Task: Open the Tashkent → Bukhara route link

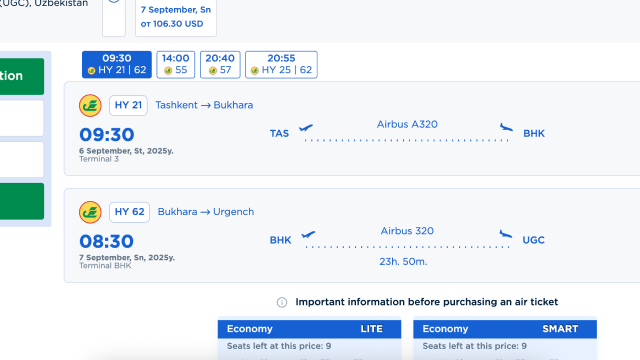Action: click(204, 105)
